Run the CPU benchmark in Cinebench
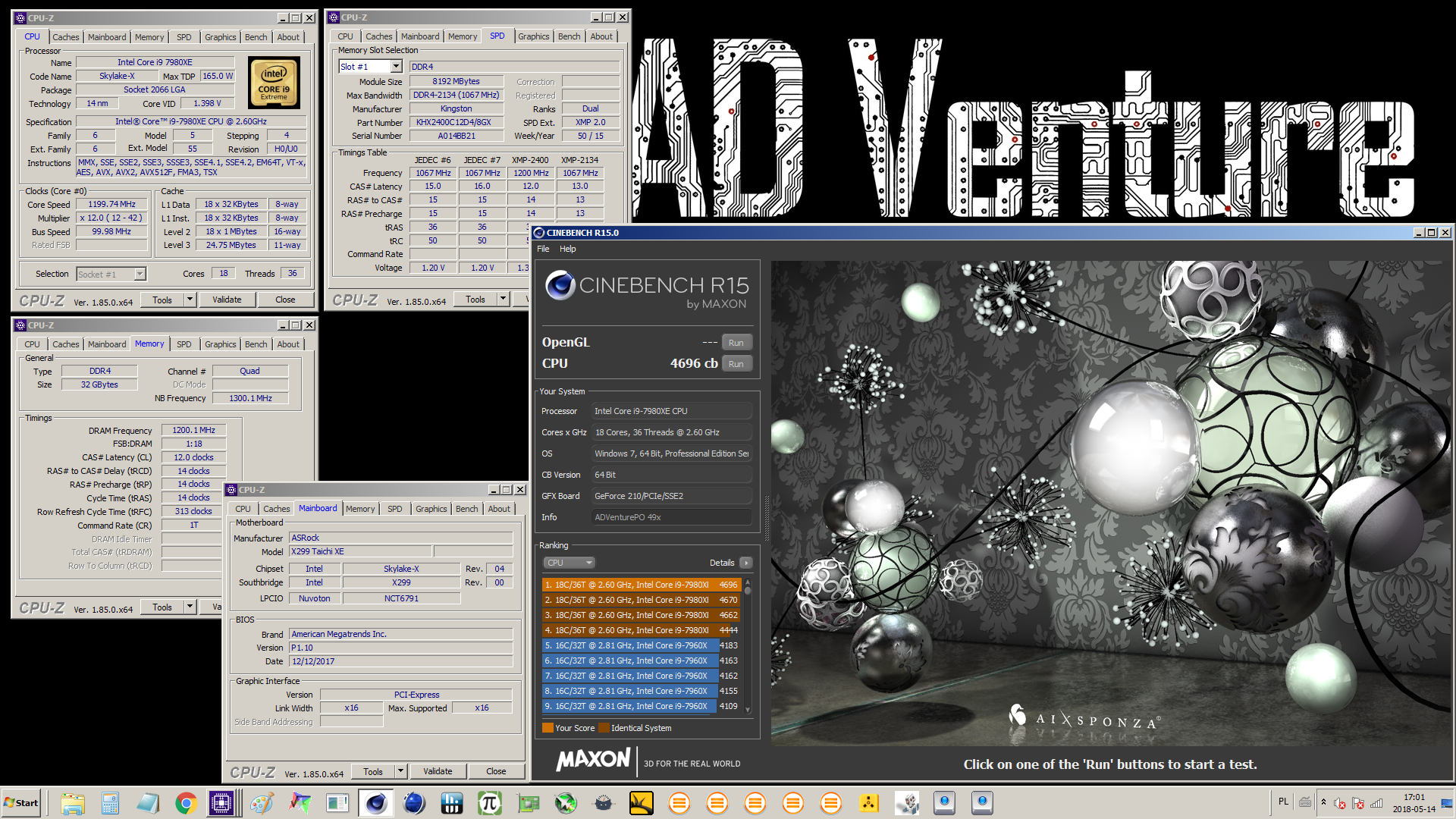The image size is (1456, 819). click(x=736, y=364)
